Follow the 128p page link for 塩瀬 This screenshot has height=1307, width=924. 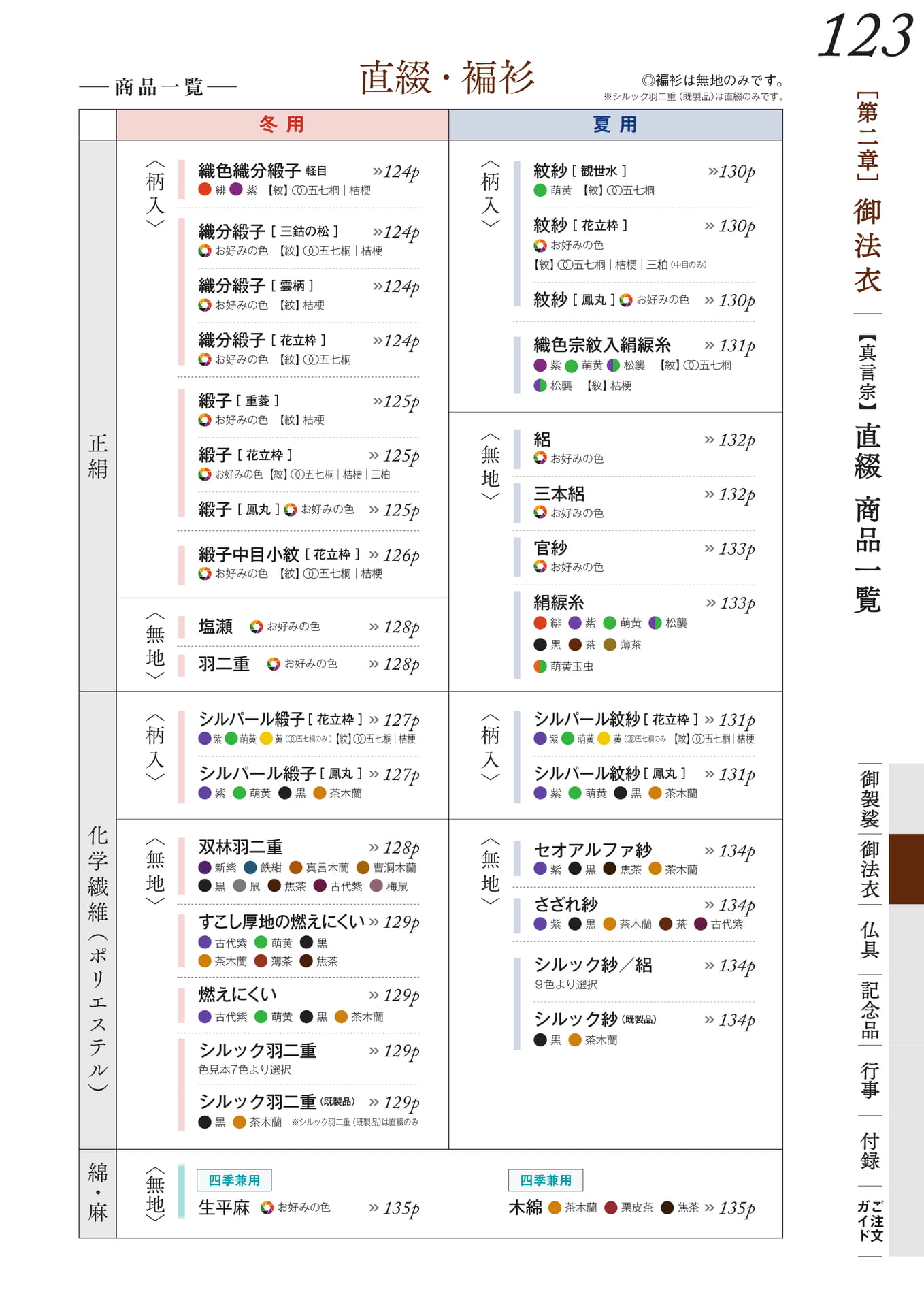(x=394, y=626)
